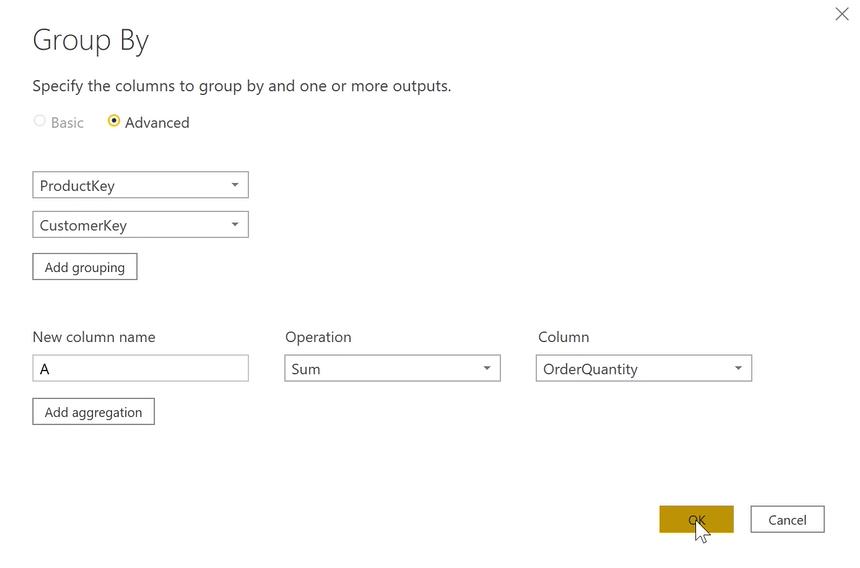Open the CustomerKey grouping combo box
The height and width of the screenshot is (568, 860).
coord(130,225)
